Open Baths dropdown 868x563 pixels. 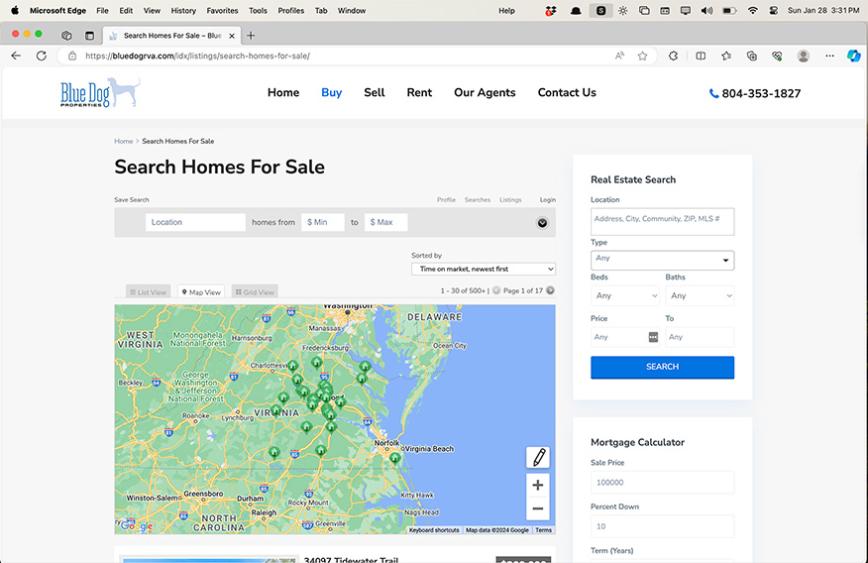point(700,296)
